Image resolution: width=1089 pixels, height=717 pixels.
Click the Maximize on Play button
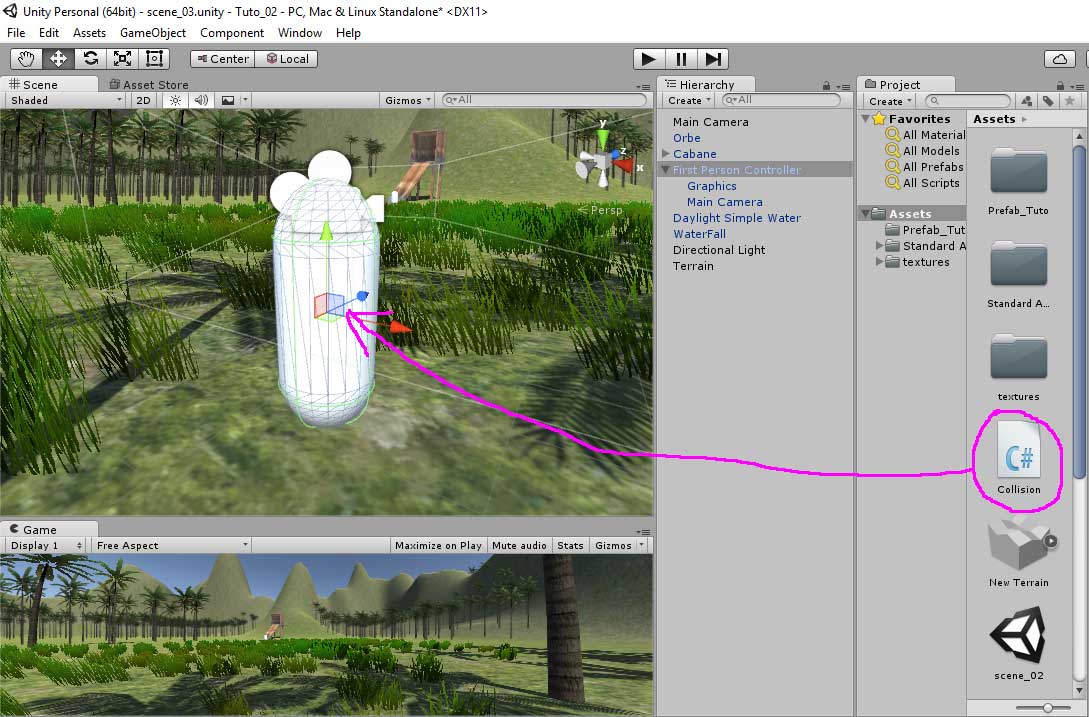point(438,545)
